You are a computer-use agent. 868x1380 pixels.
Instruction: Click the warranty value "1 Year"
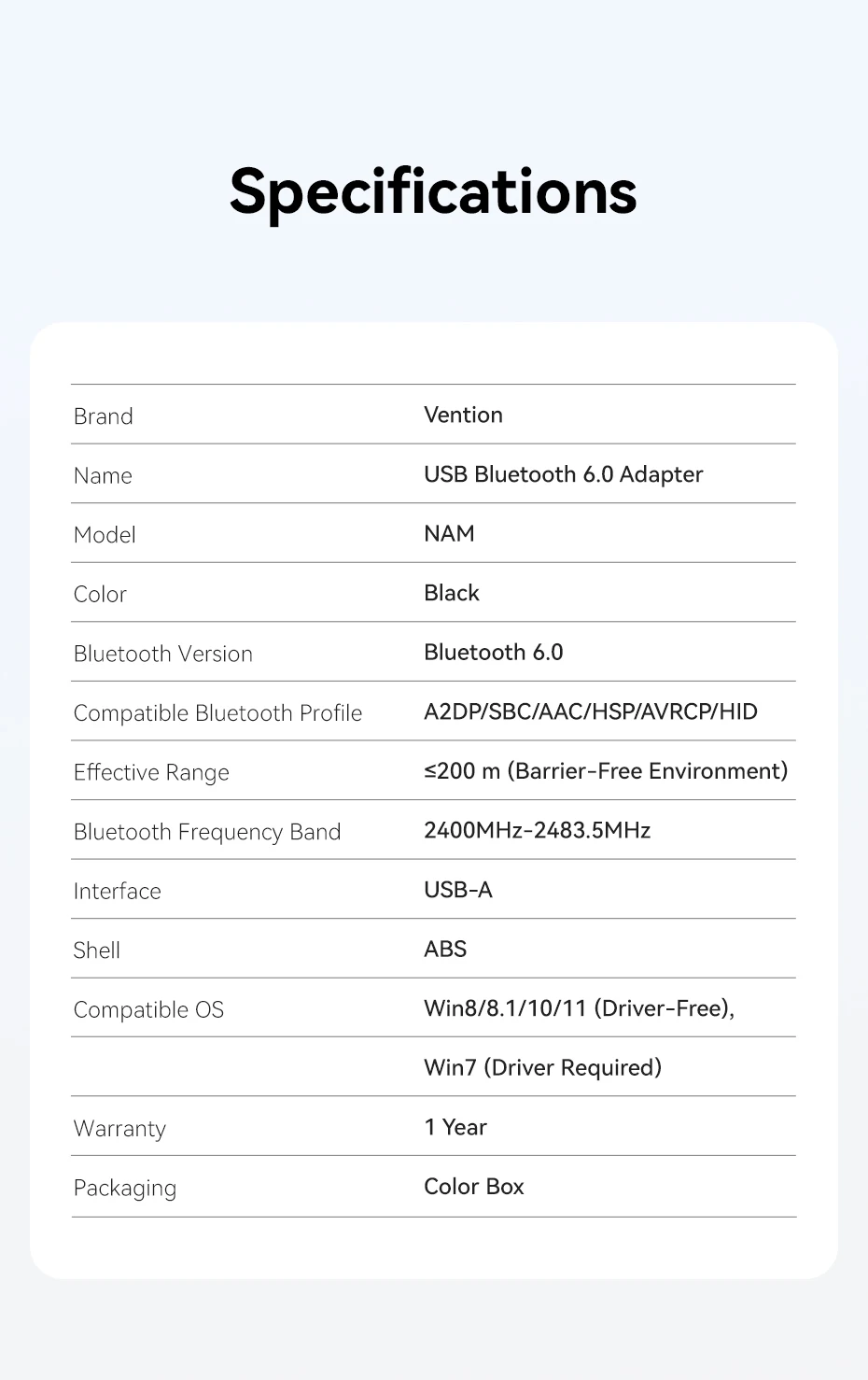click(455, 1127)
